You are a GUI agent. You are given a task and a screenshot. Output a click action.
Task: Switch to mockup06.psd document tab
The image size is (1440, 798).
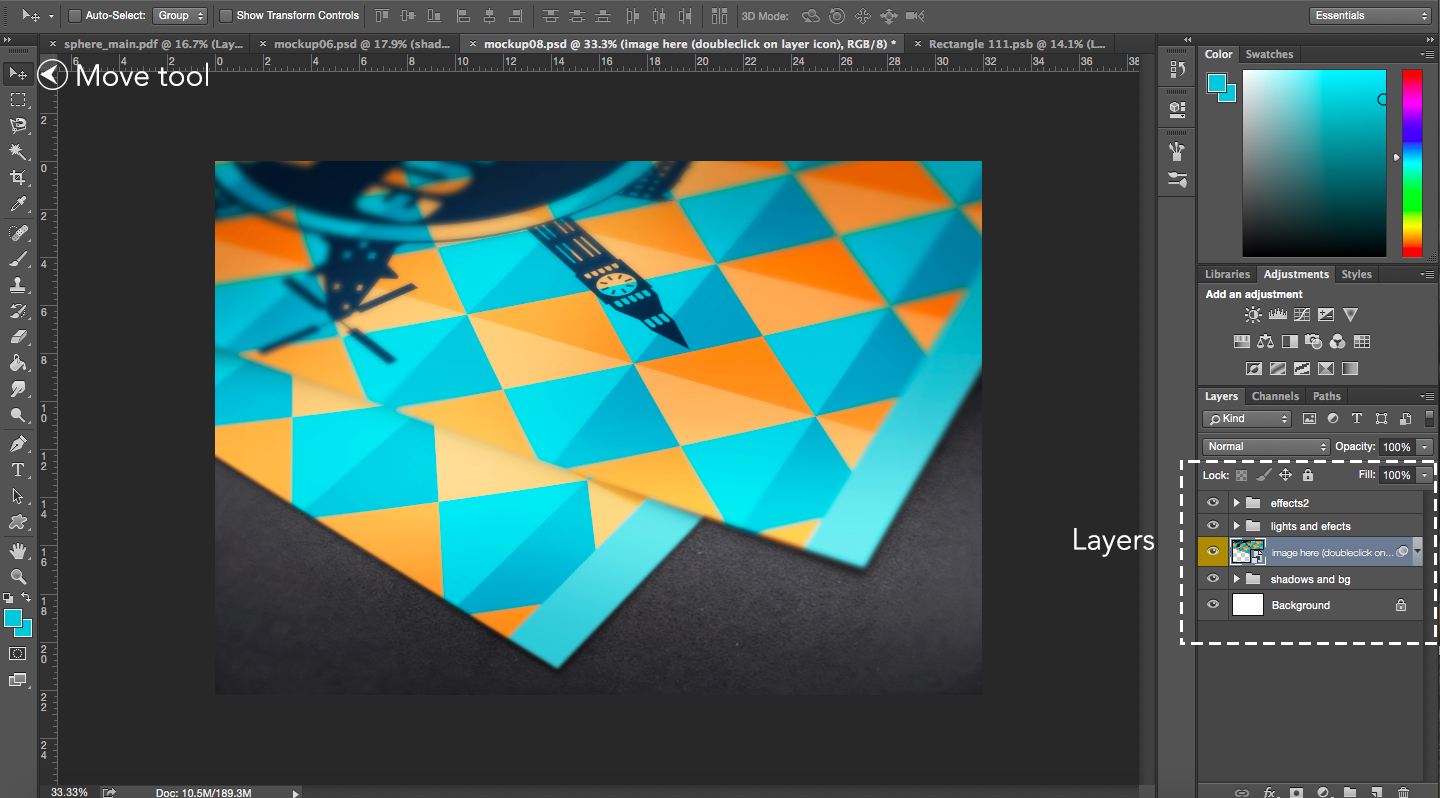tap(355, 44)
